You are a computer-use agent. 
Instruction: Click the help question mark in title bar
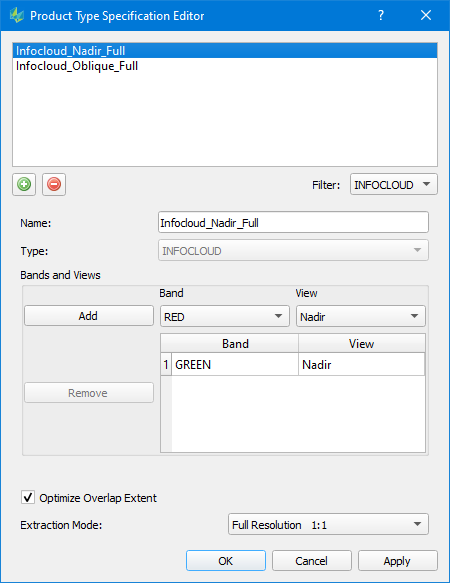[381, 15]
